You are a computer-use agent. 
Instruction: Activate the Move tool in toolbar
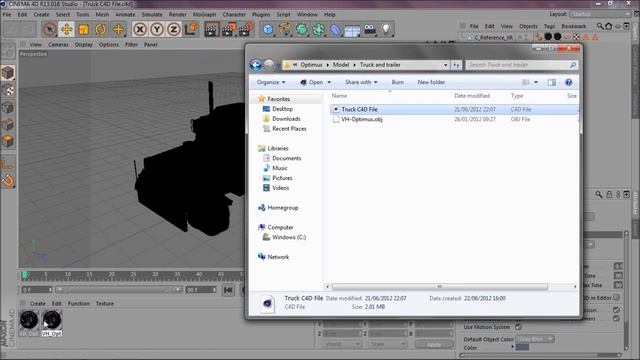coord(67,29)
